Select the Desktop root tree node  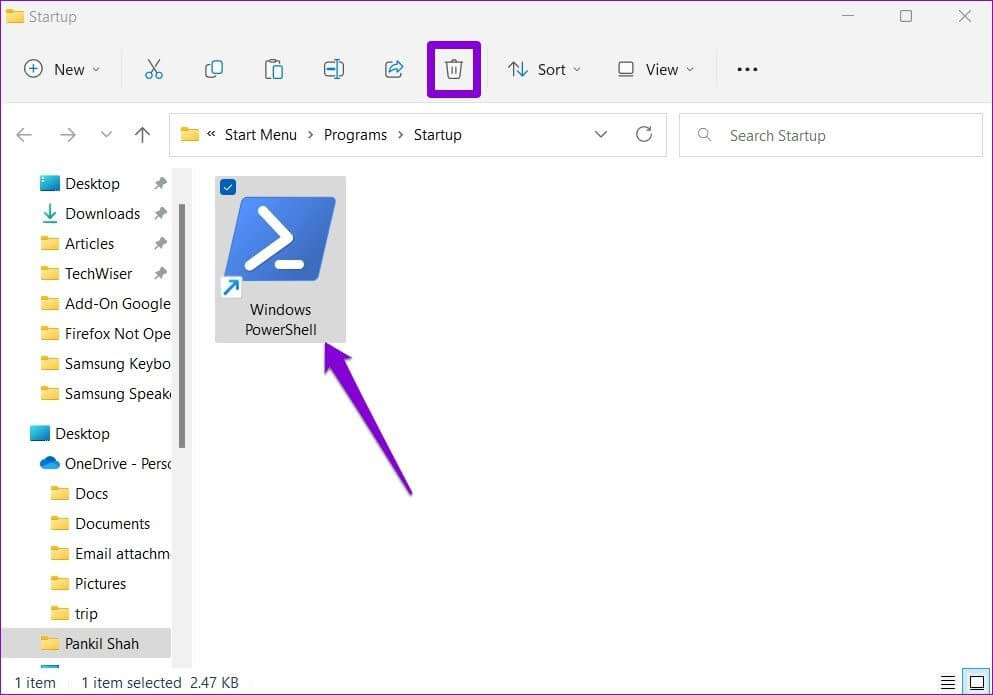82,433
